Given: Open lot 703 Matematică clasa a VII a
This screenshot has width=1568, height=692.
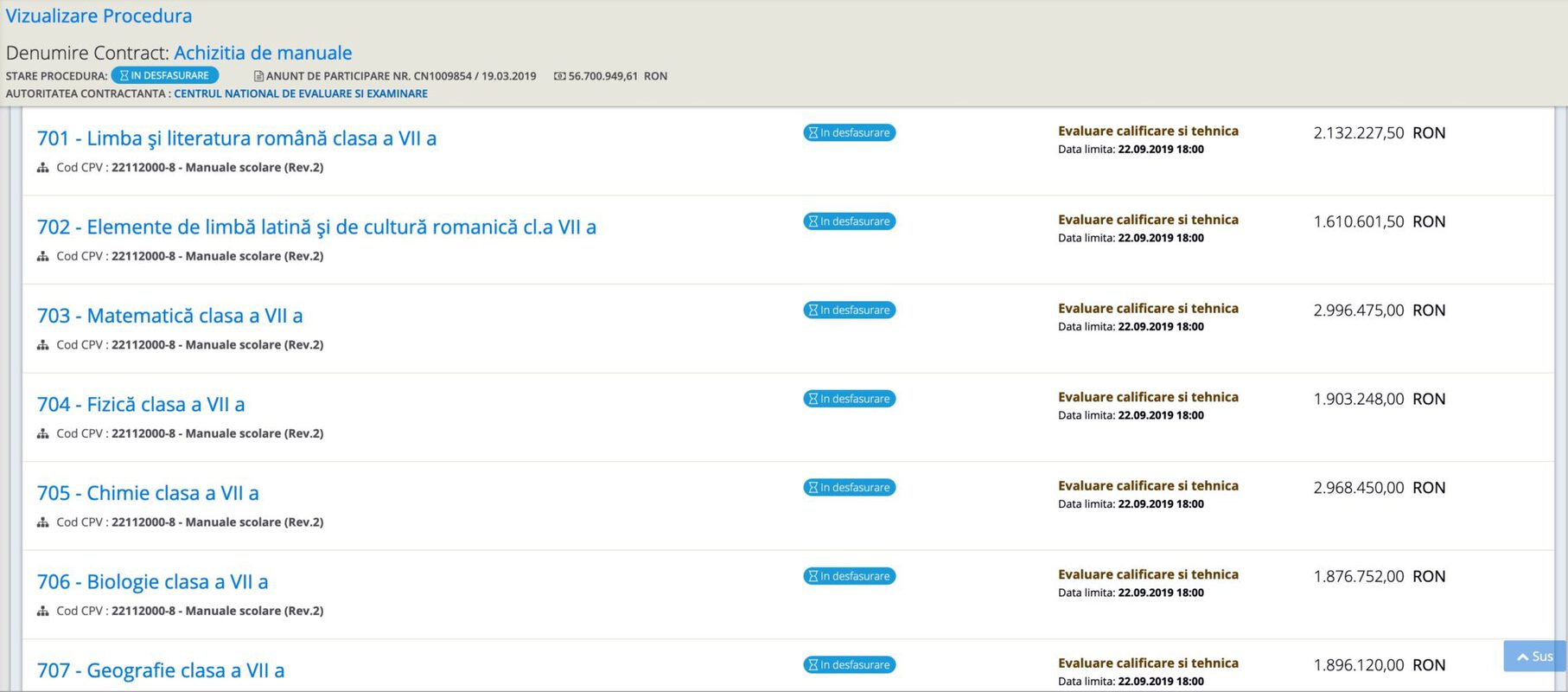Looking at the screenshot, I should tap(169, 316).
